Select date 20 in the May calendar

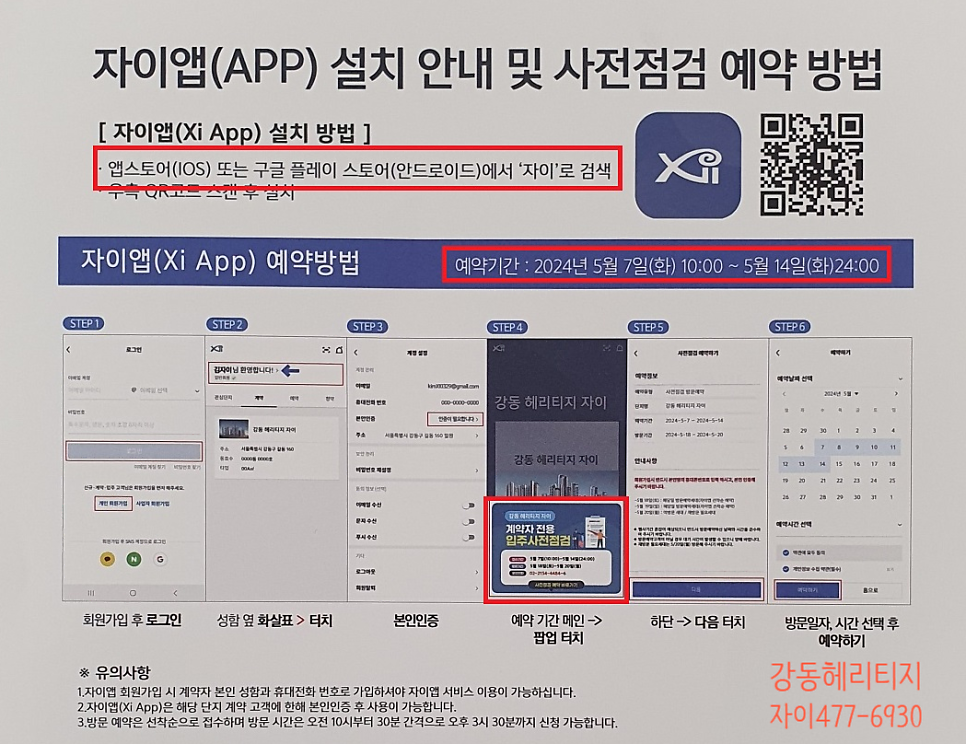[x=804, y=480]
